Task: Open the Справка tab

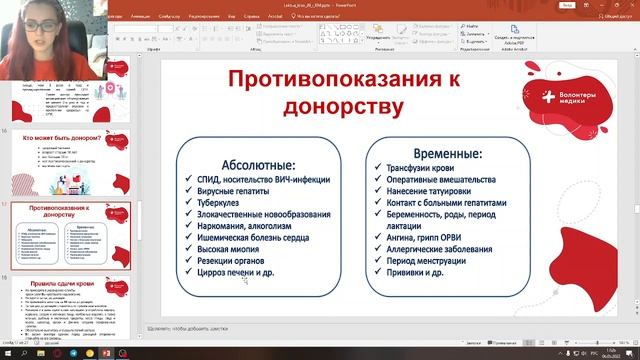Action: click(x=251, y=16)
